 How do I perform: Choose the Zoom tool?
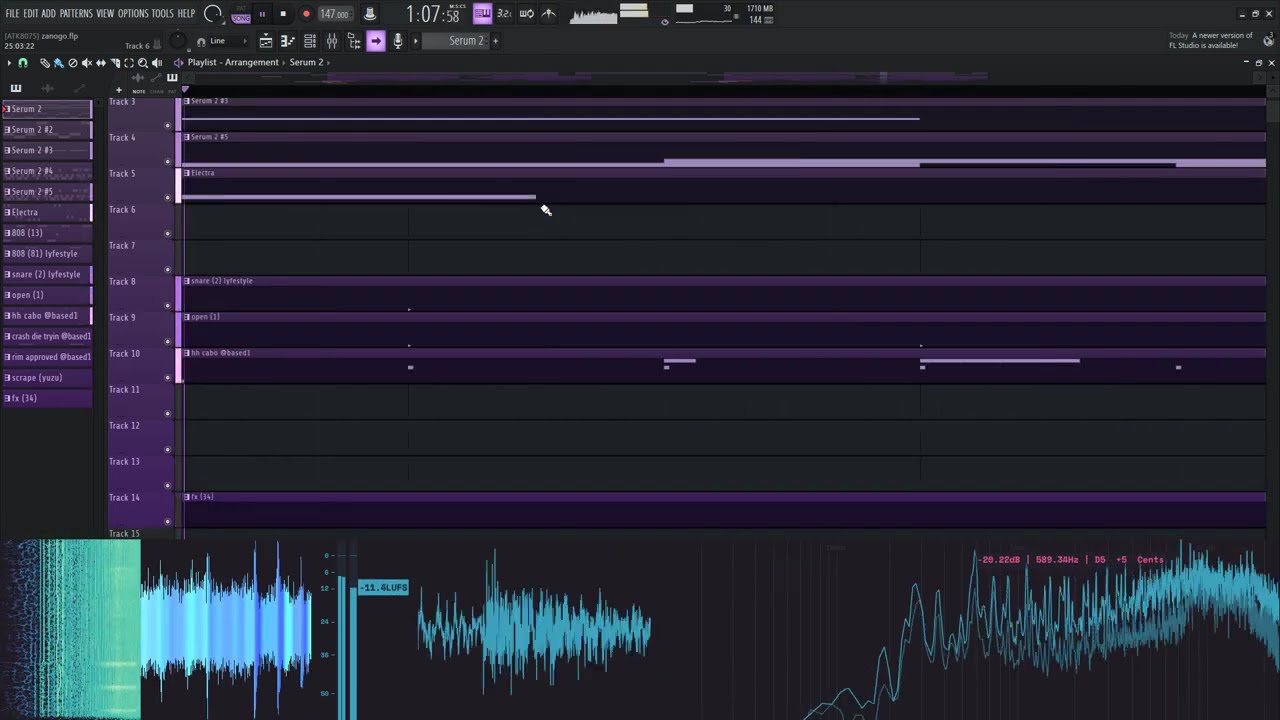pyautogui.click(x=142, y=63)
